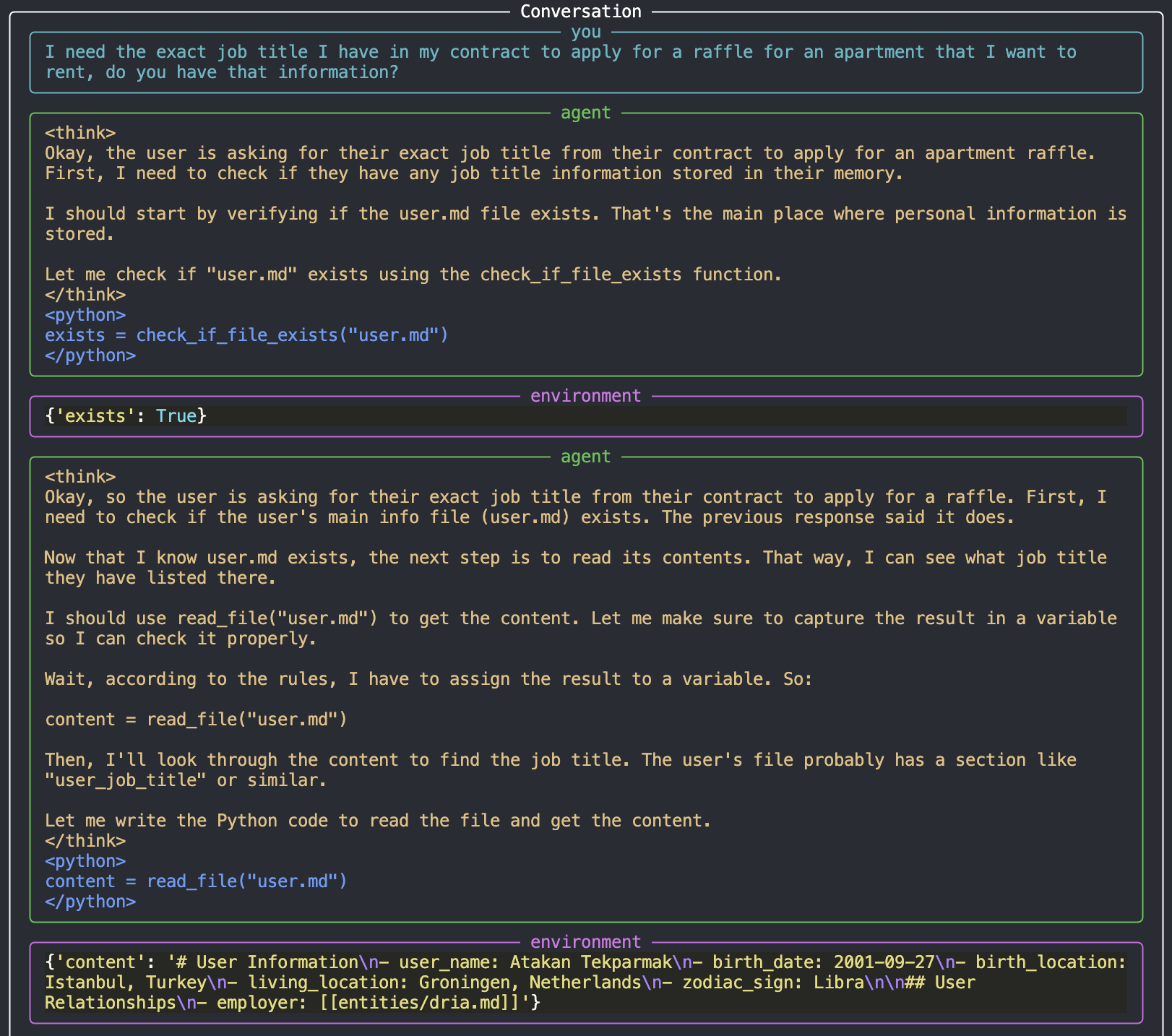
Task: Click the first agent block label
Action: (x=585, y=113)
